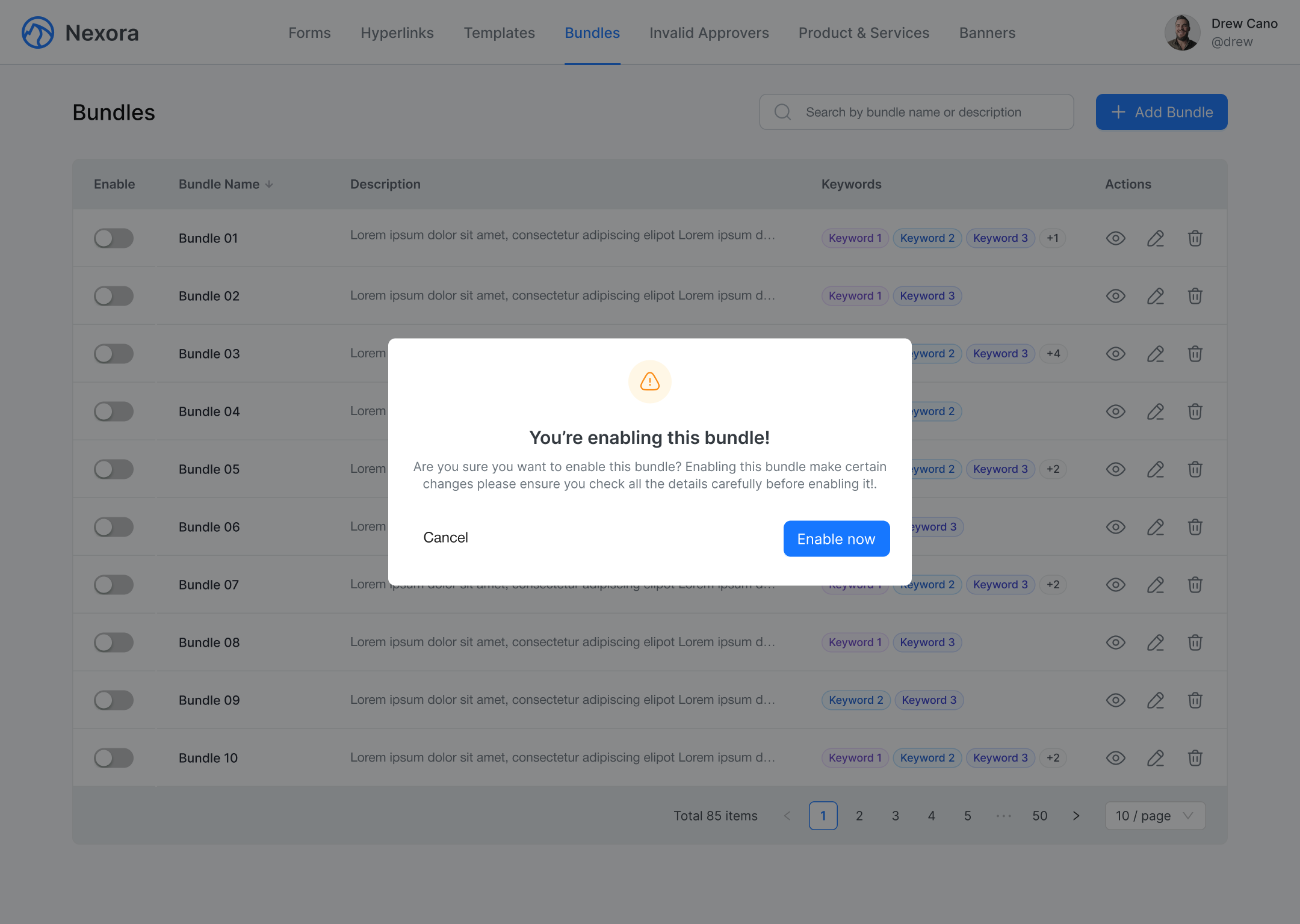Expand hidden keywords with the +4 chip
1300x924 pixels.
1053,354
